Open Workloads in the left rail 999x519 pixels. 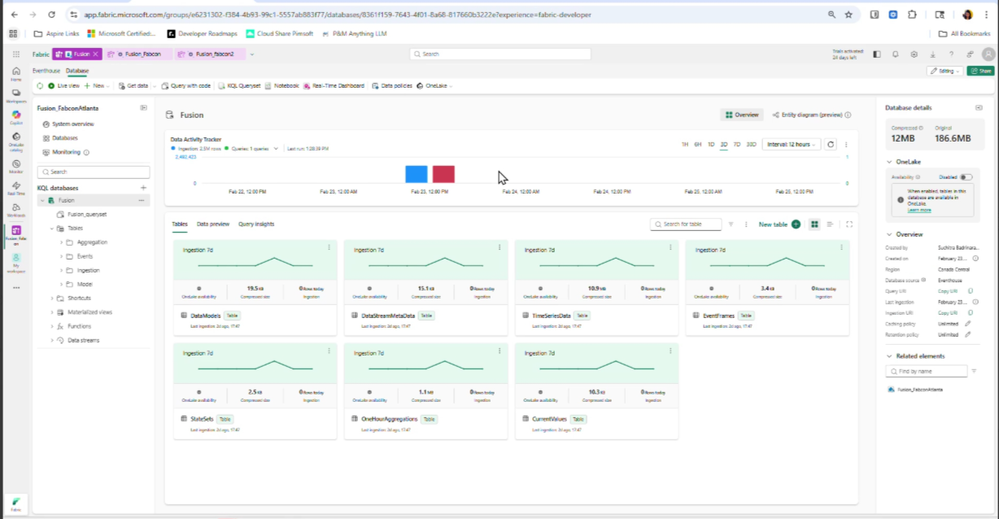pos(16,210)
